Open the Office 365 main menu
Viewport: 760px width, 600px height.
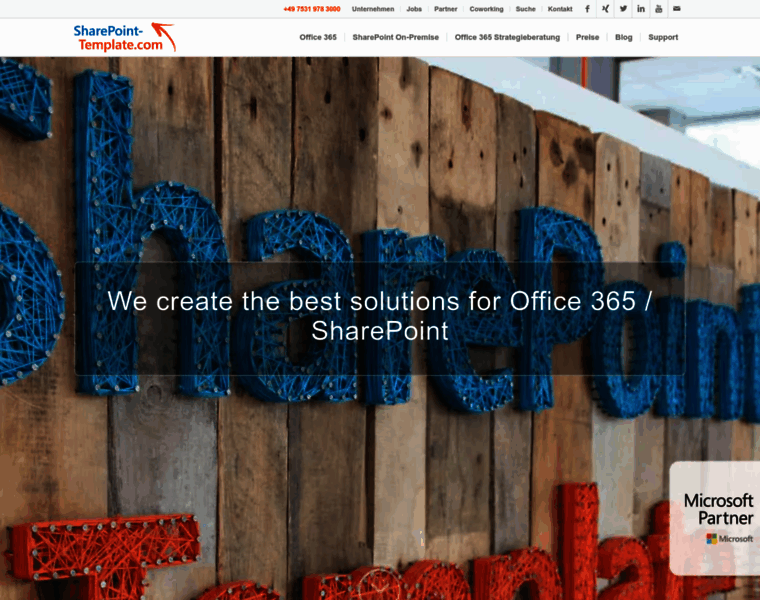[x=318, y=37]
